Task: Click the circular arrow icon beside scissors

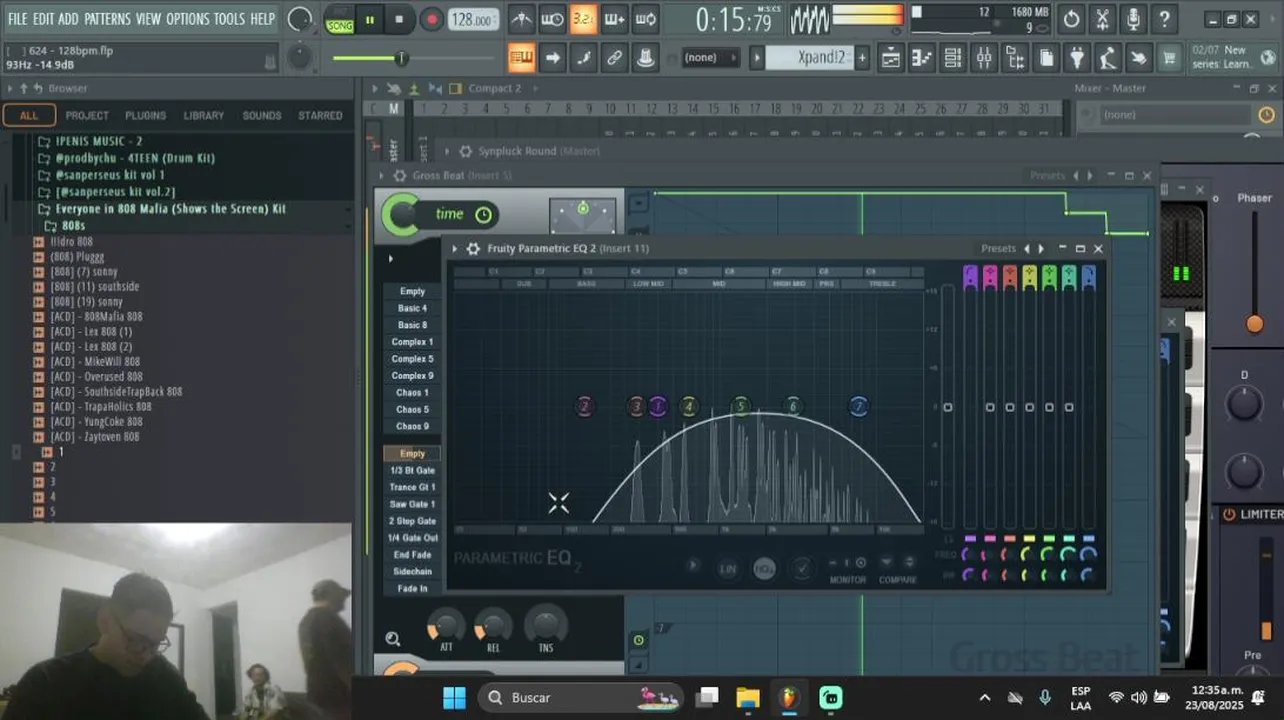Action: pyautogui.click(x=1071, y=19)
